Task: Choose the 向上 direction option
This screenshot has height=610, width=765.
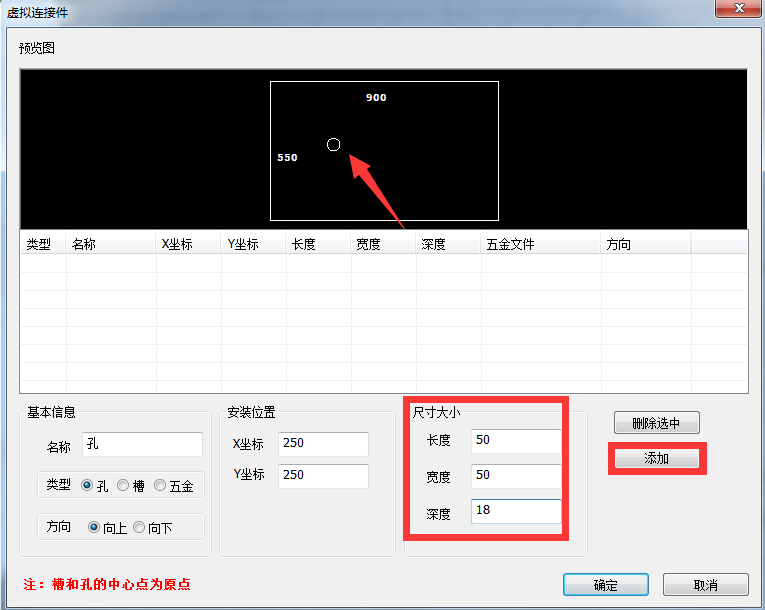Action: coord(94,528)
